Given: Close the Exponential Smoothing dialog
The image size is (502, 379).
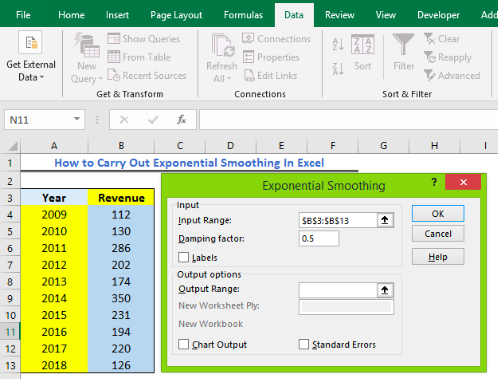Looking at the screenshot, I should 463,182.
